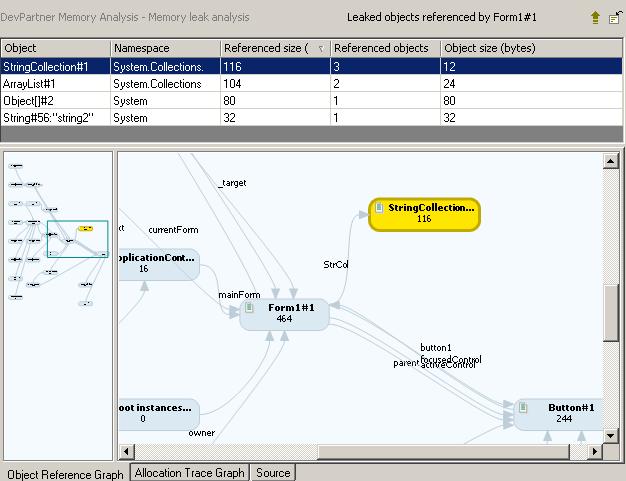This screenshot has height=481, width=626.
Task: Click the document icon on Form1#1 node
Action: tap(248, 308)
